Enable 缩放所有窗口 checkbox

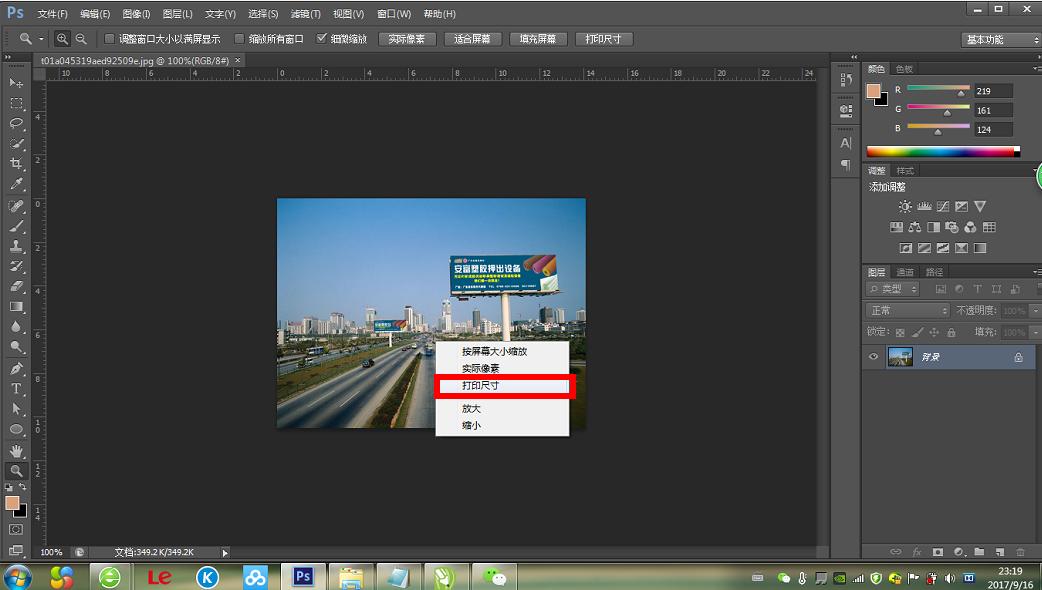(240, 39)
